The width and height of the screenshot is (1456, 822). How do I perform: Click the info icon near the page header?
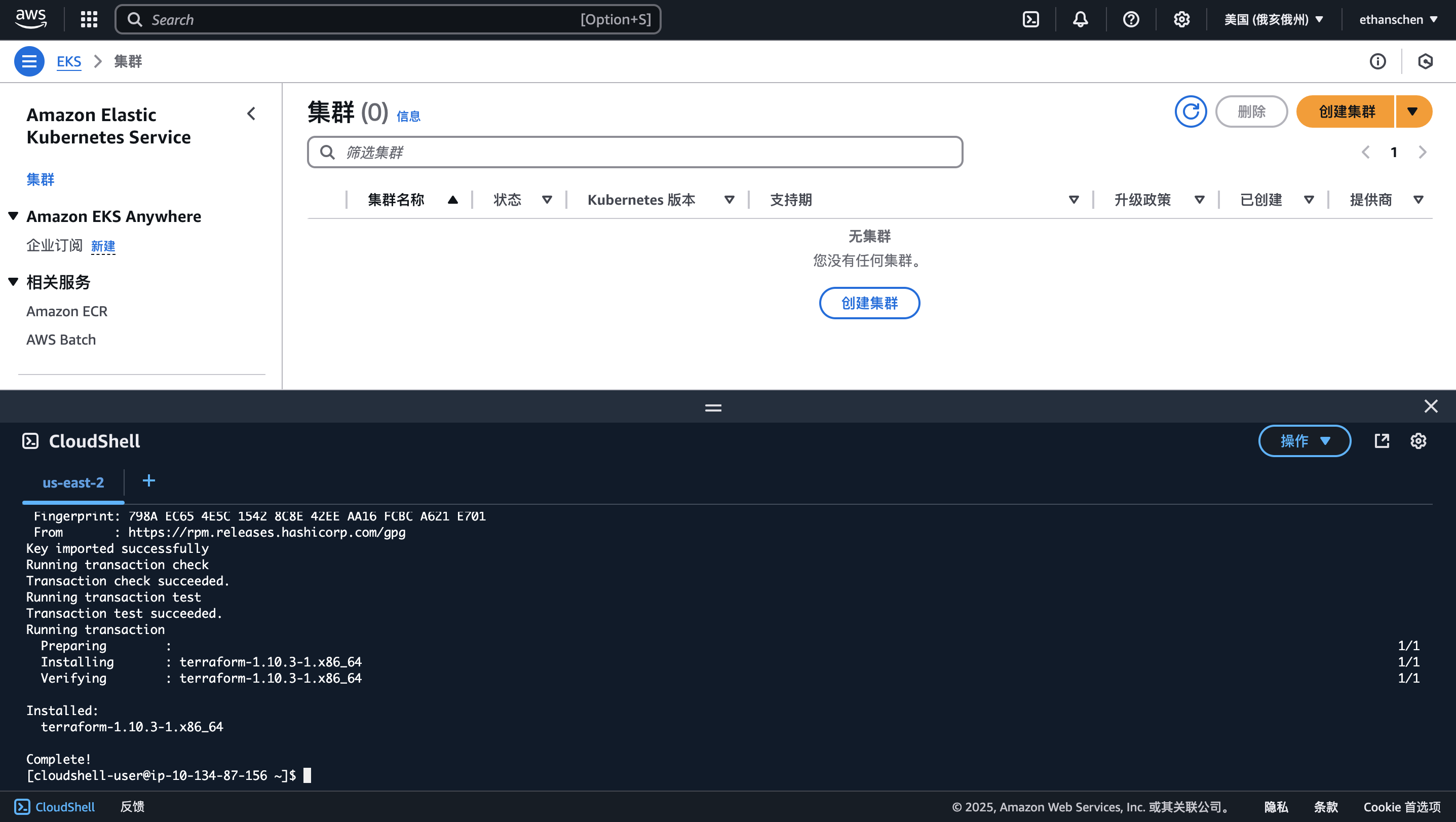1378,61
